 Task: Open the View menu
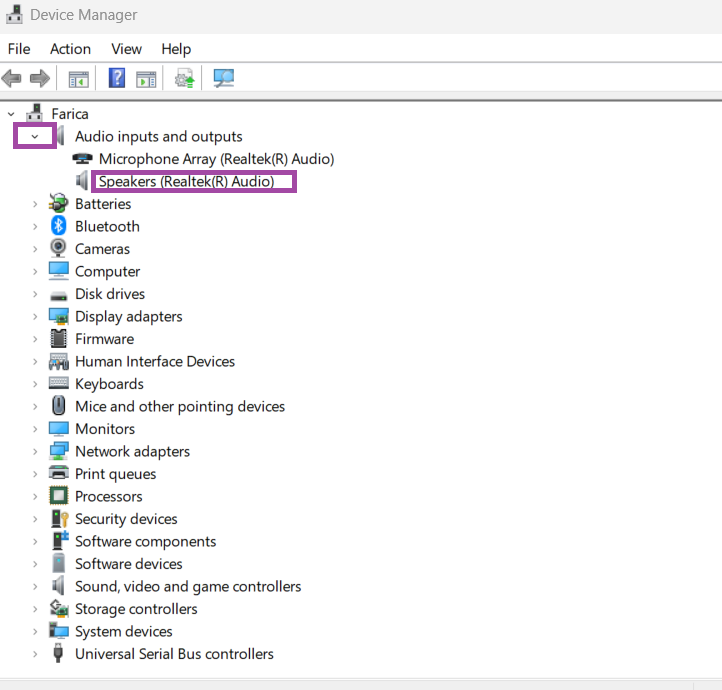coord(126,49)
